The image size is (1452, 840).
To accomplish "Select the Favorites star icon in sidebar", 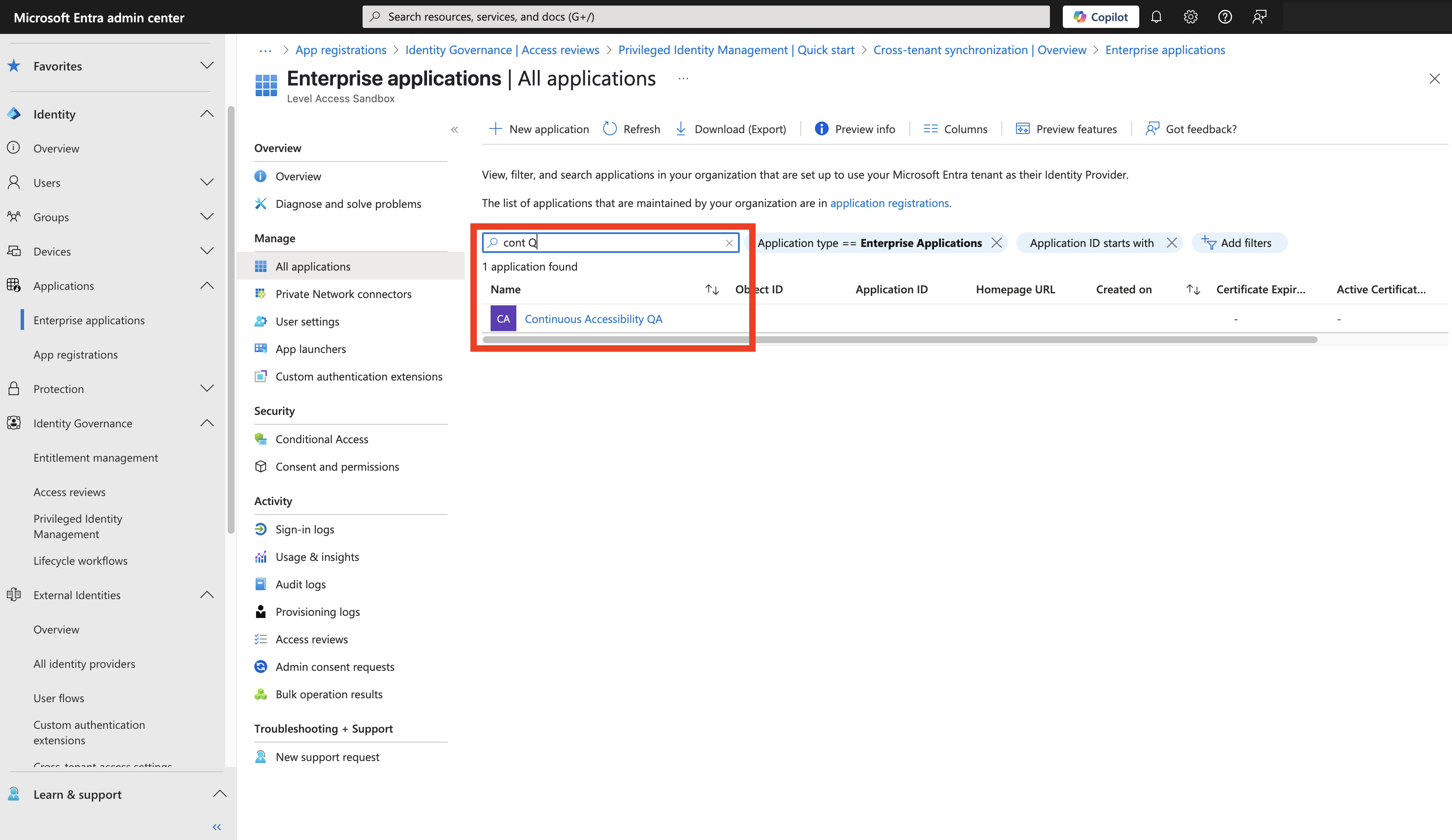I will coord(14,66).
